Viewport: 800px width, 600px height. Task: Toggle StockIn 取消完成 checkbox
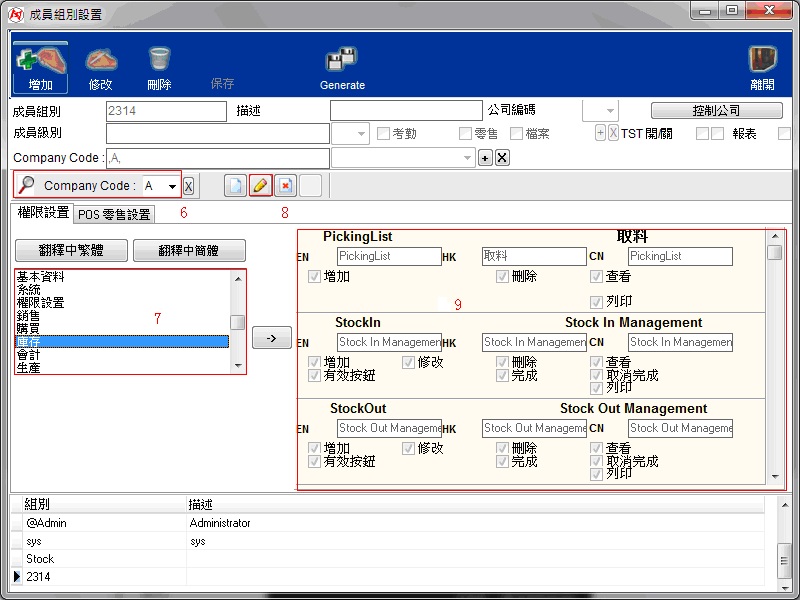(596, 375)
